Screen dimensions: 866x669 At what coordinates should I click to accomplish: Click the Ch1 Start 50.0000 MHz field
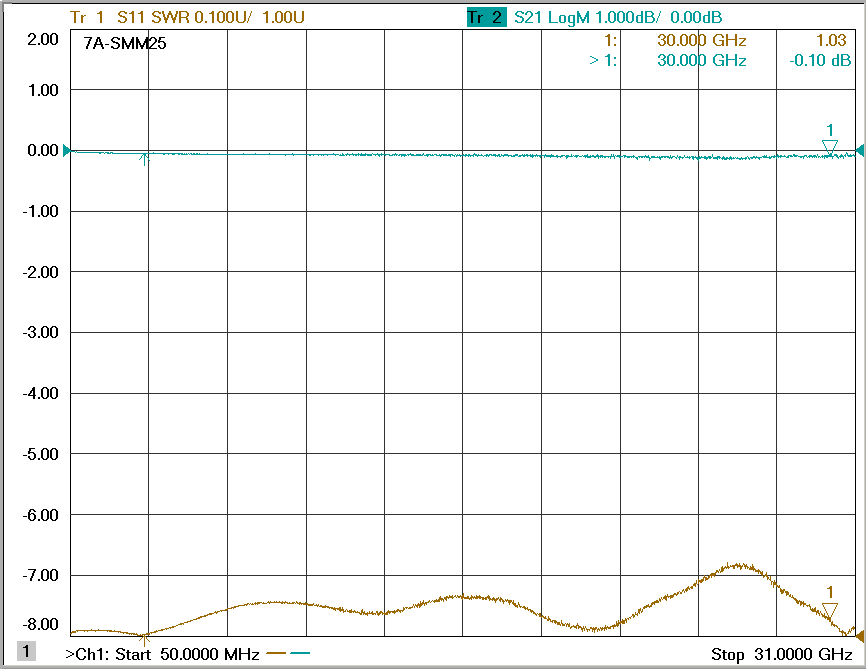click(162, 655)
